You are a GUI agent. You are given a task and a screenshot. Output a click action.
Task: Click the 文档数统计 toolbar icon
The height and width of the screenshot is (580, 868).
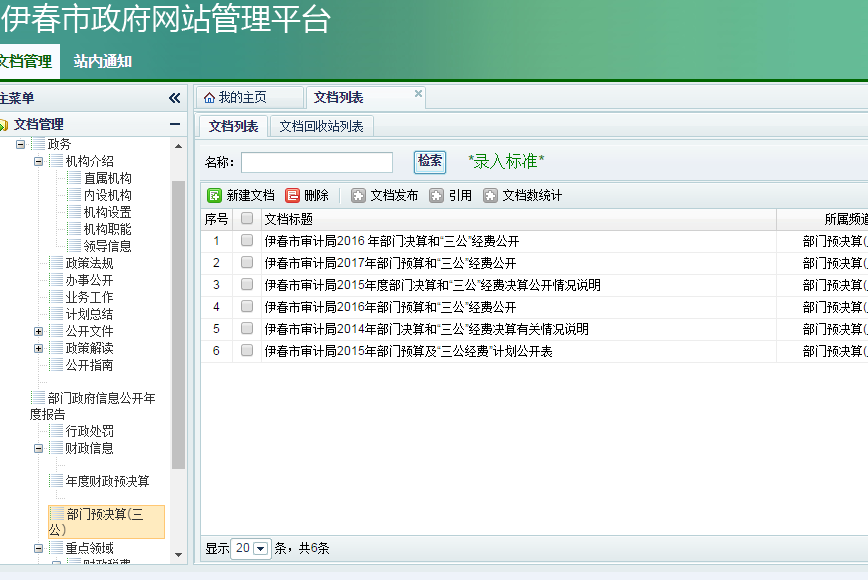[490, 195]
